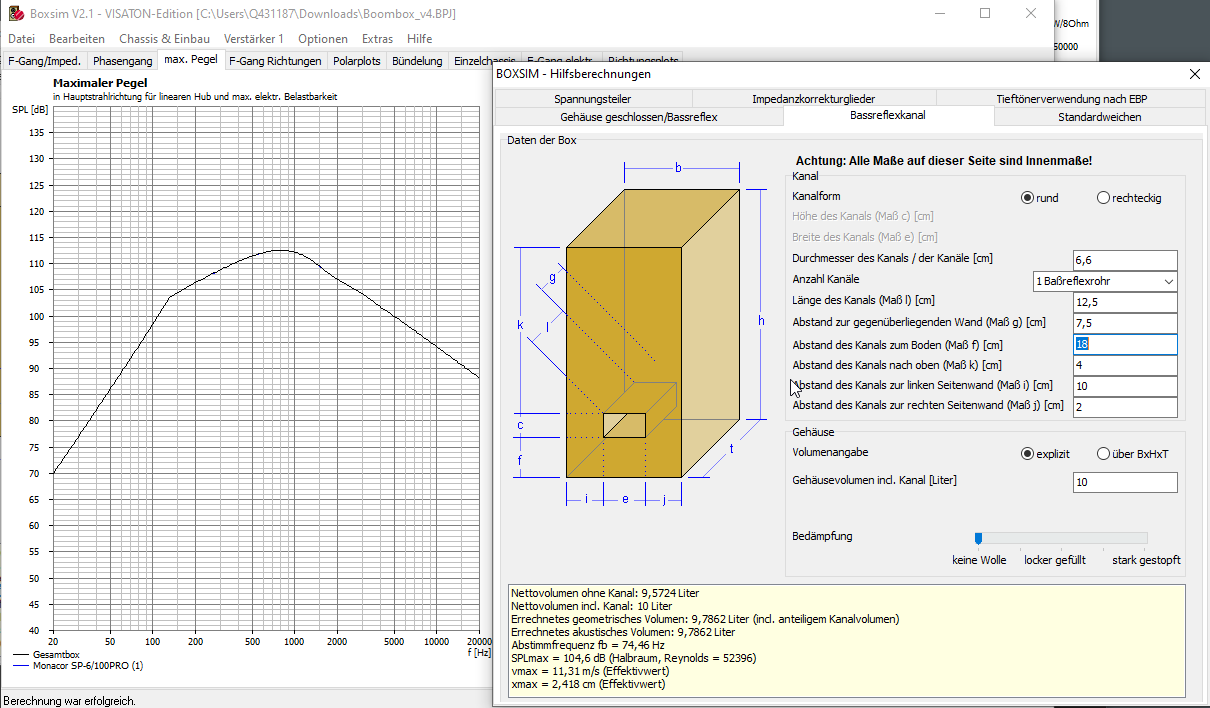
Task: Click the 'SPLmax = 104,6 dB' result line
Action: (633, 658)
